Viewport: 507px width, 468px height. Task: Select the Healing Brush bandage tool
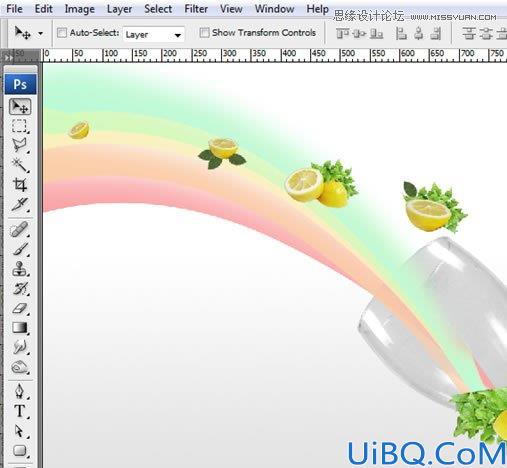(x=19, y=230)
